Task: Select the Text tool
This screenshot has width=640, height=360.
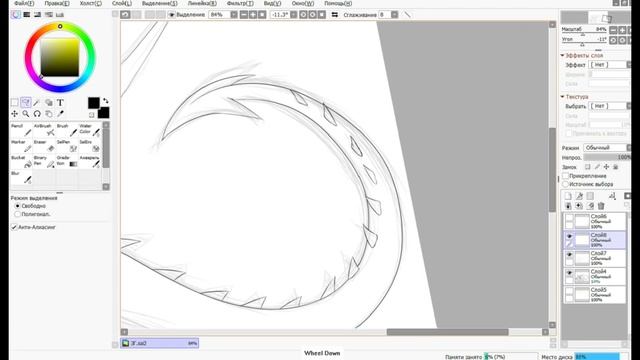Action: point(60,102)
